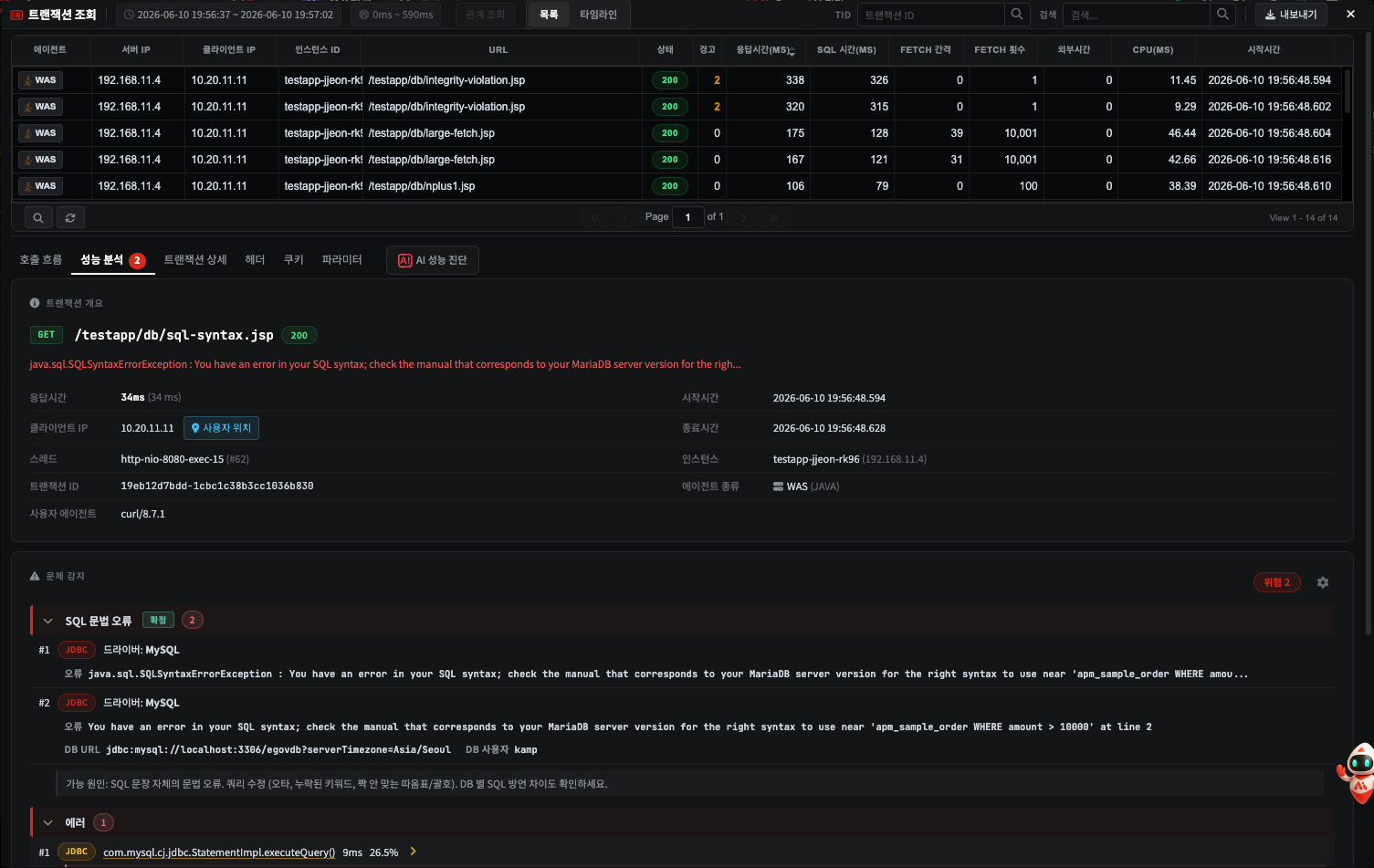Open the 호출 흐름 tab
Screen dimensions: 1374x868
click(x=41, y=260)
